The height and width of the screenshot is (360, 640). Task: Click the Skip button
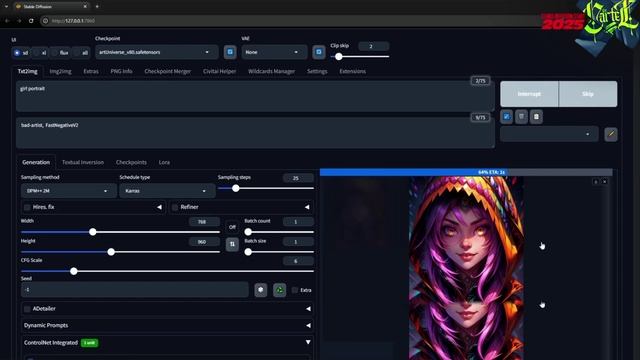click(588, 94)
